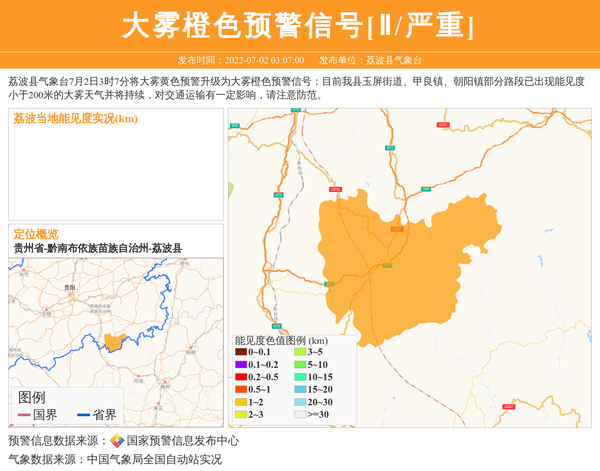600x471 pixels.
Task: Select the 15~20 km blue swatch
Action: 300,389
